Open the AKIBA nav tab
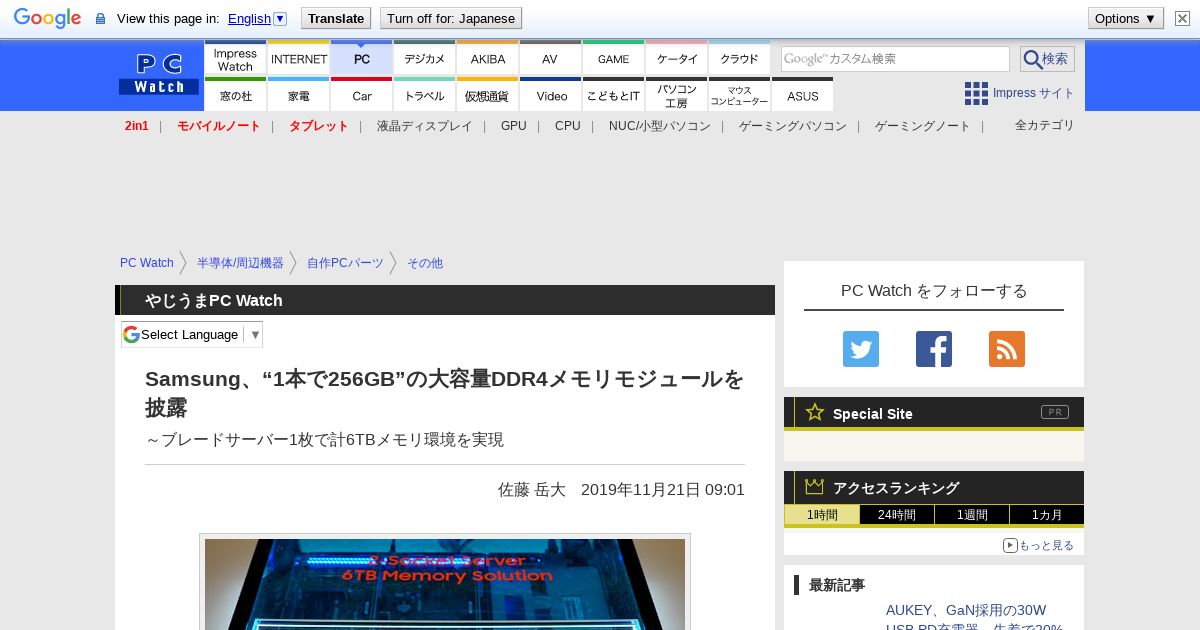This screenshot has width=1200, height=630. click(488, 59)
